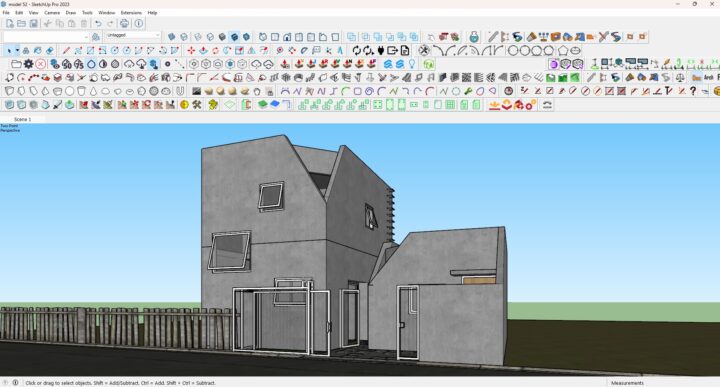
Task: Select the Line pencil tool
Action: (66, 50)
